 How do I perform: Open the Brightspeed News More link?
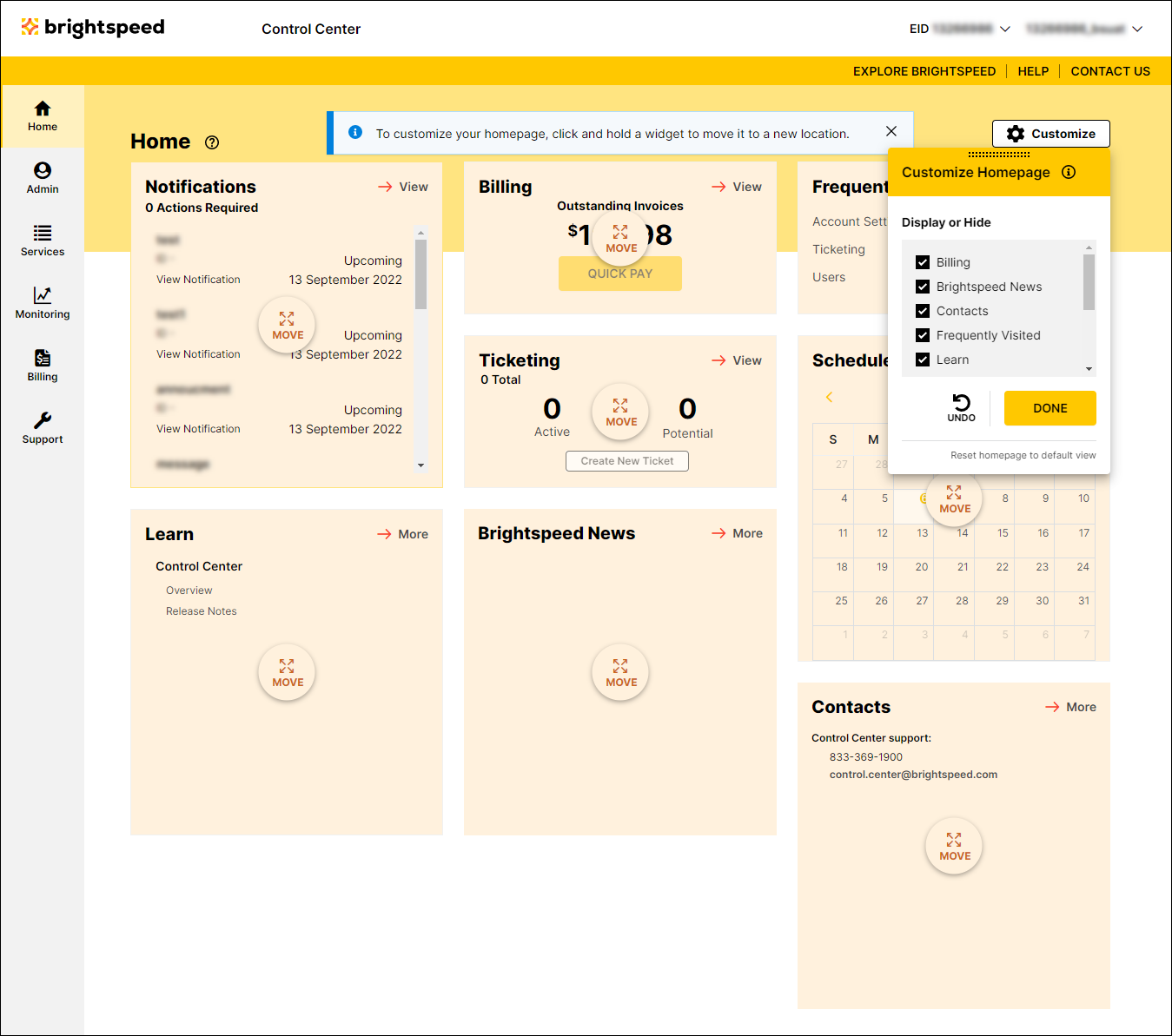737,533
